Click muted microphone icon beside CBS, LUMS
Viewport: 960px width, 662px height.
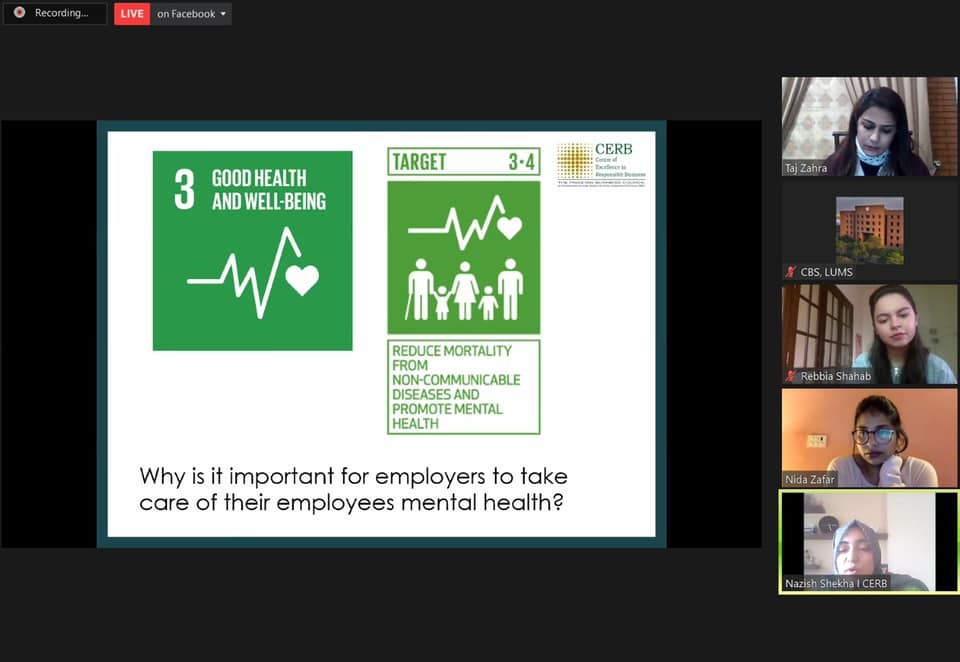791,272
